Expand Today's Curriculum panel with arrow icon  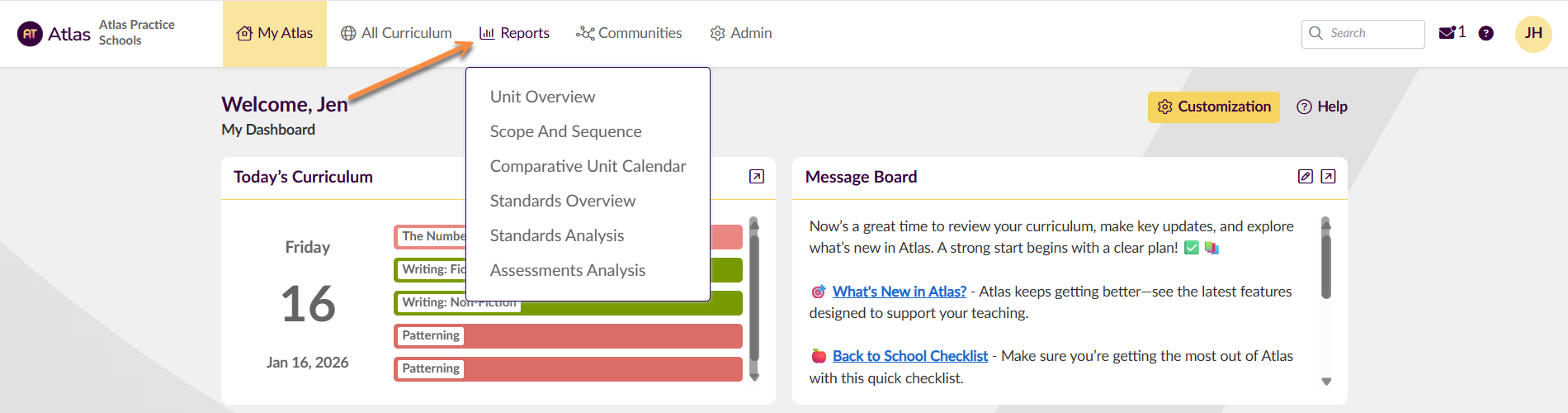point(756,177)
